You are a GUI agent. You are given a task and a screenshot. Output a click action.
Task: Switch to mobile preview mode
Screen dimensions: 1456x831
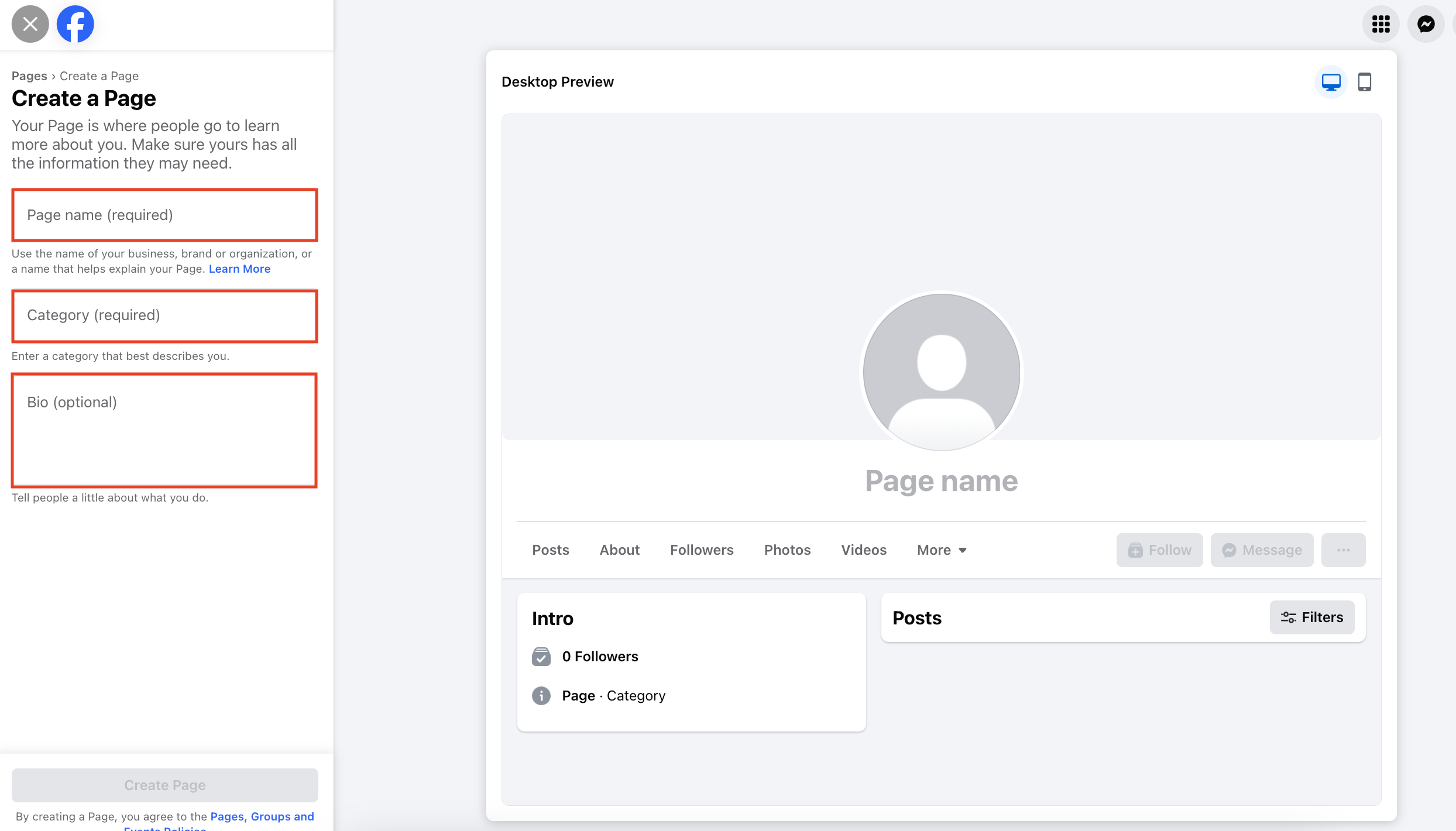point(1364,82)
